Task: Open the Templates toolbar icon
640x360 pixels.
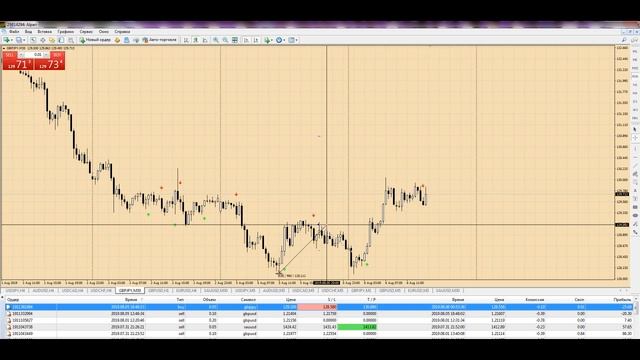Action: [291, 40]
